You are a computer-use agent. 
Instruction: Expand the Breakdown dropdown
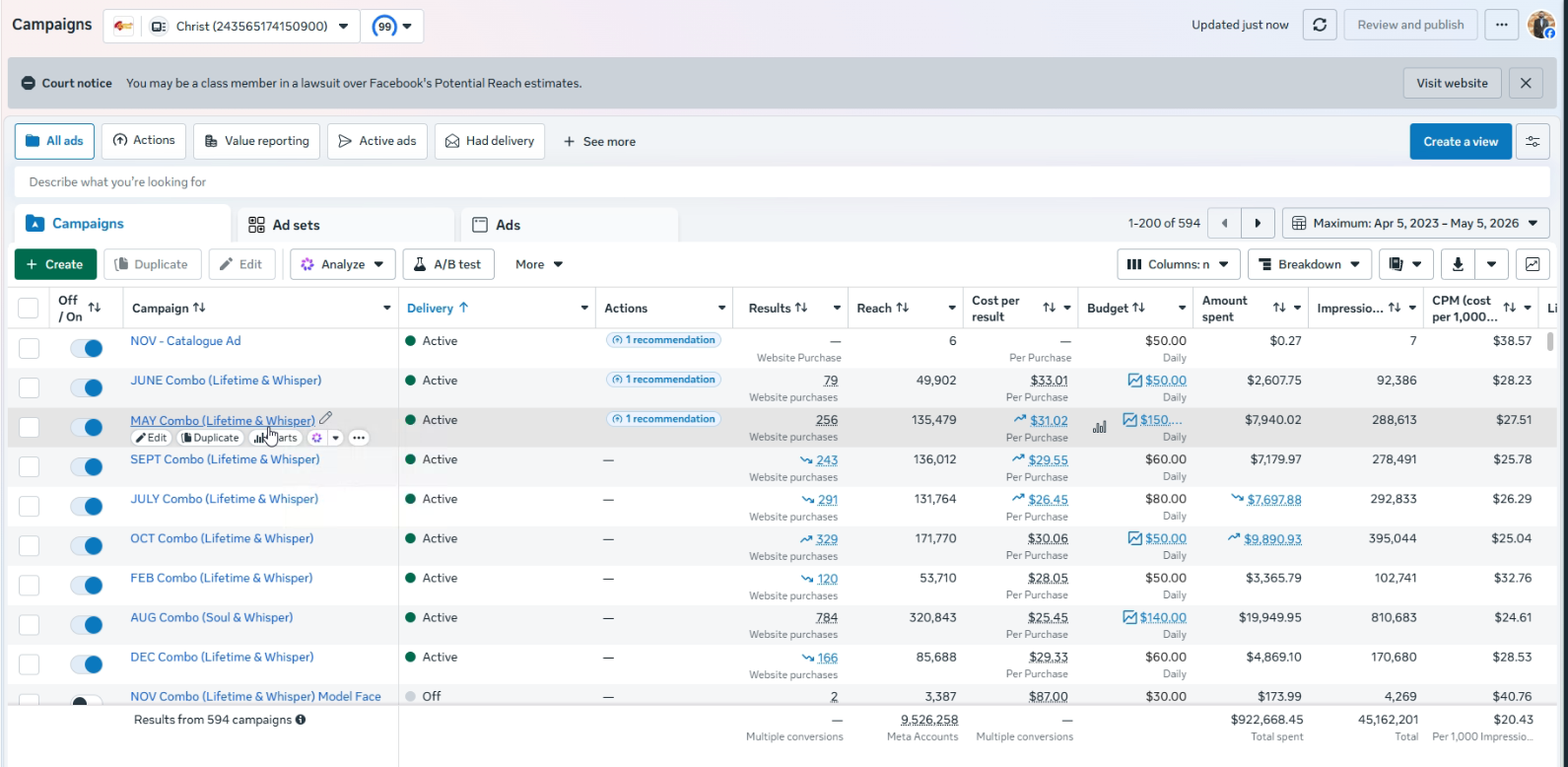tap(1309, 264)
